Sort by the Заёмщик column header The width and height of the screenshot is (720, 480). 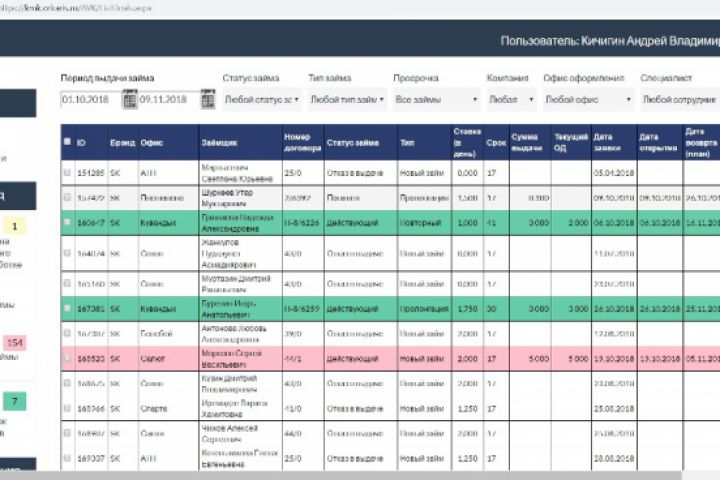pos(219,143)
